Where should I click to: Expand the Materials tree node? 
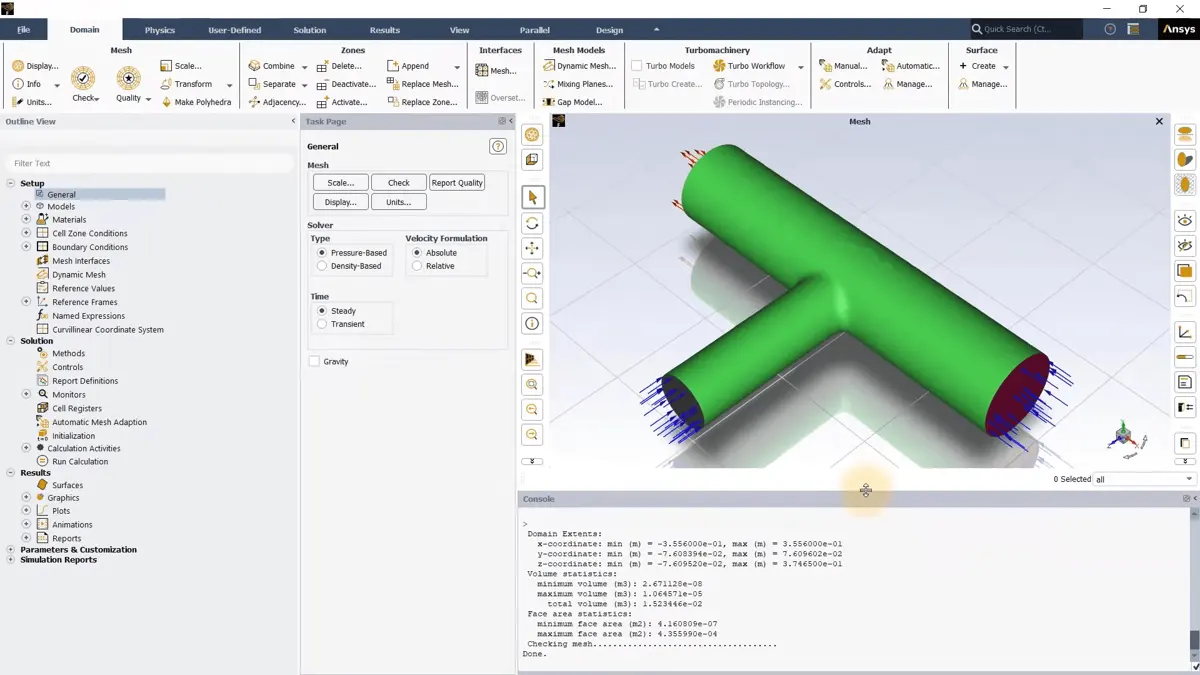pyautogui.click(x=26, y=219)
